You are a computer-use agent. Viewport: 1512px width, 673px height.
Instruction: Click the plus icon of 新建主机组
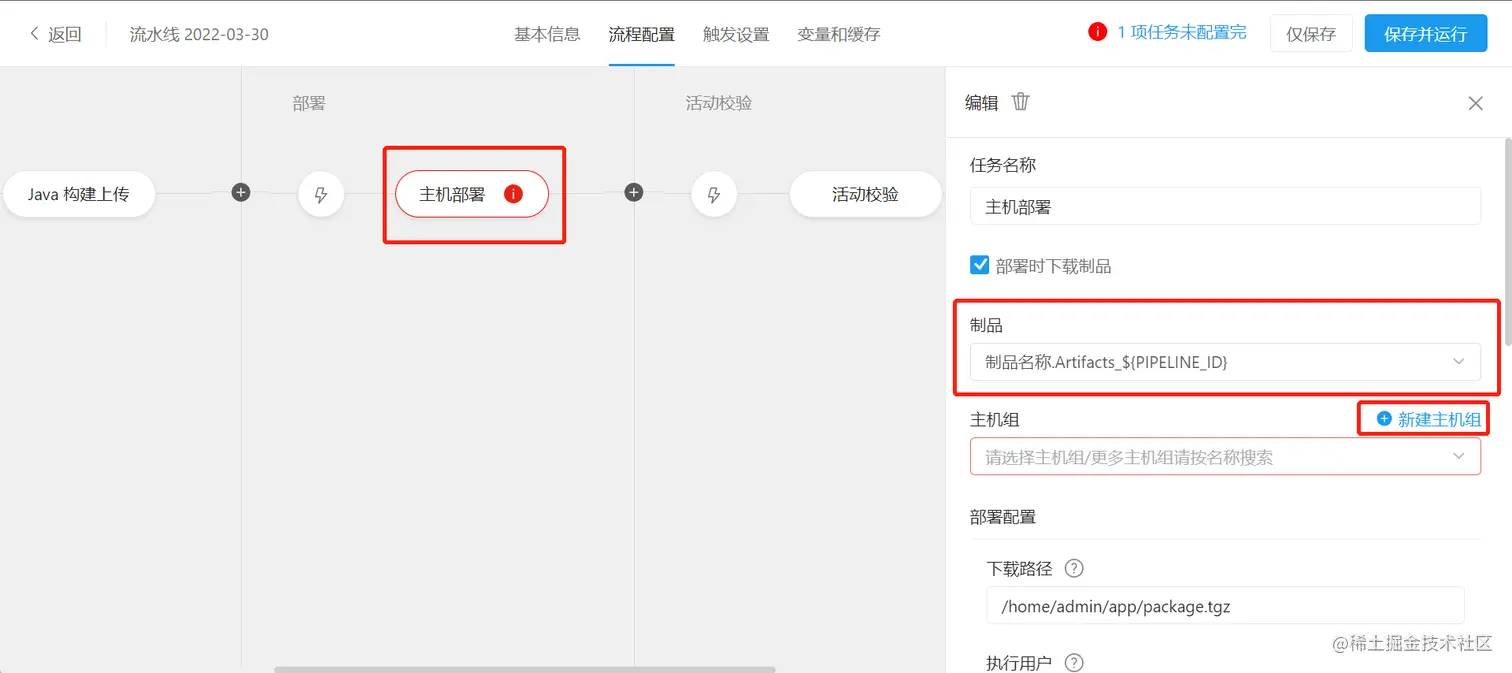pyautogui.click(x=1384, y=419)
